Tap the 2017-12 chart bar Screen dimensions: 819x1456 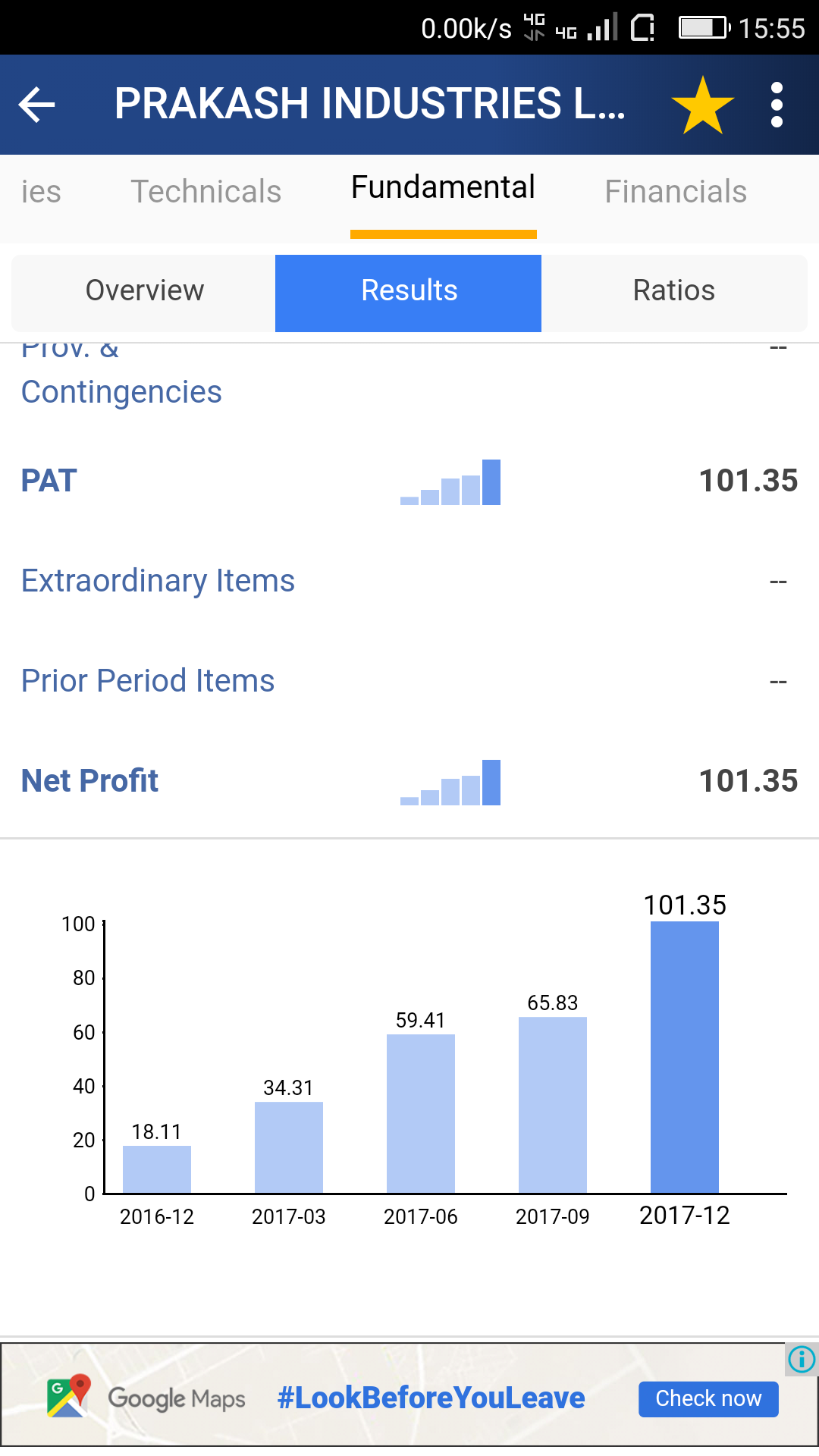point(684,1058)
